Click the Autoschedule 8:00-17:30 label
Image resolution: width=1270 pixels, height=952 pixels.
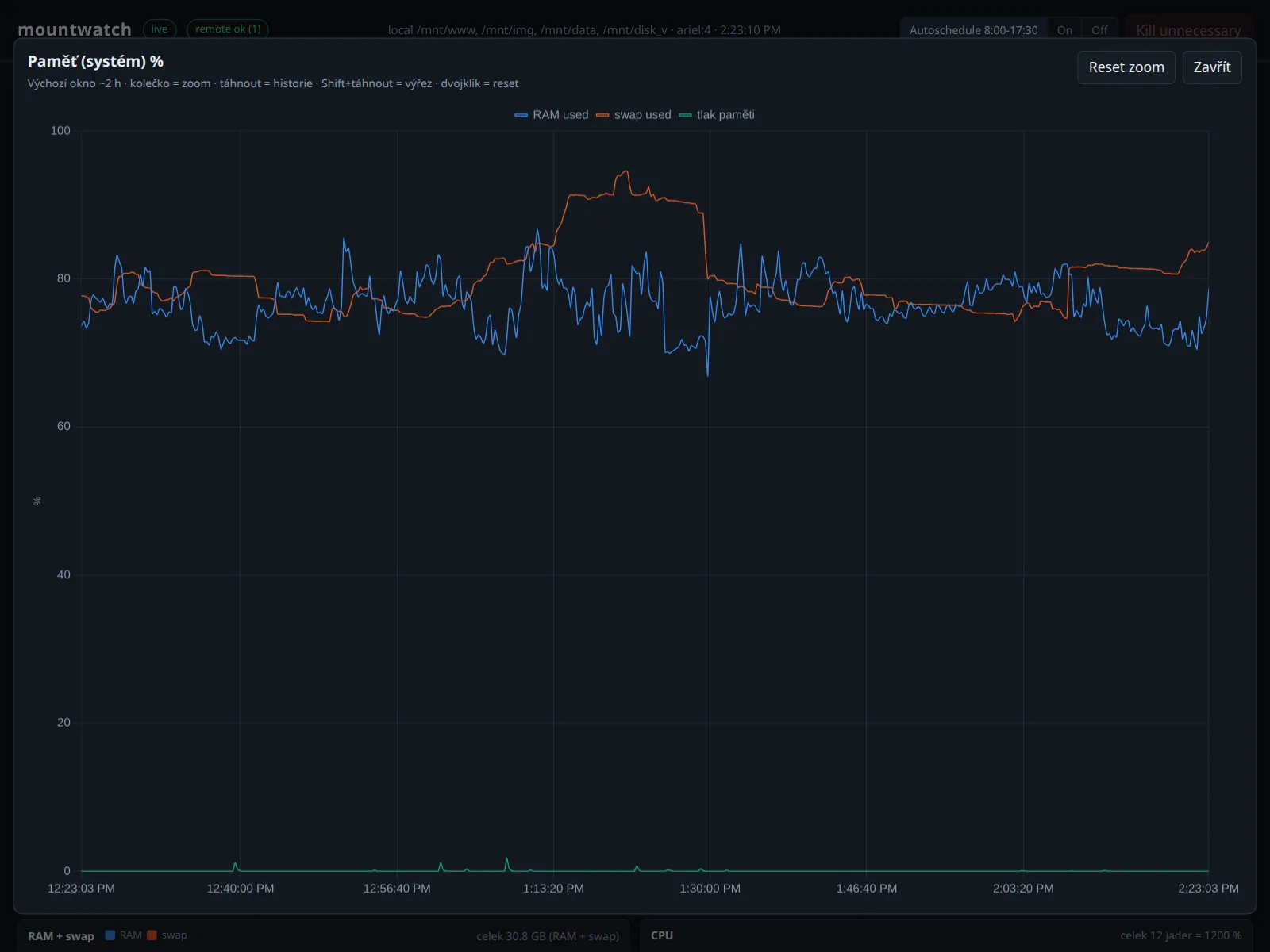pyautogui.click(x=973, y=30)
